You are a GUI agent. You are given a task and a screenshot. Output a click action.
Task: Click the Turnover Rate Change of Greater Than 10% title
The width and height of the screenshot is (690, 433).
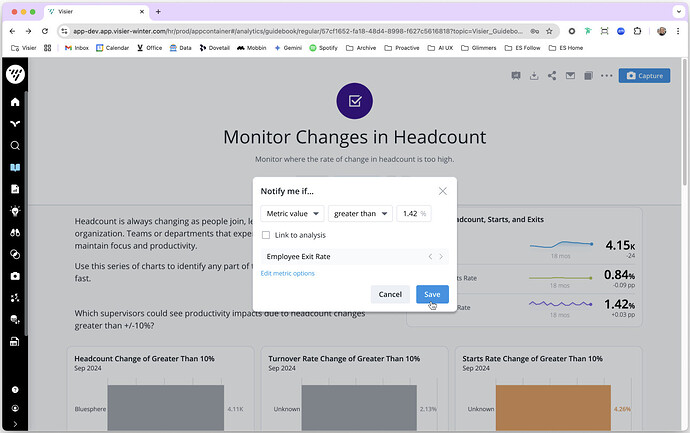pos(344,359)
